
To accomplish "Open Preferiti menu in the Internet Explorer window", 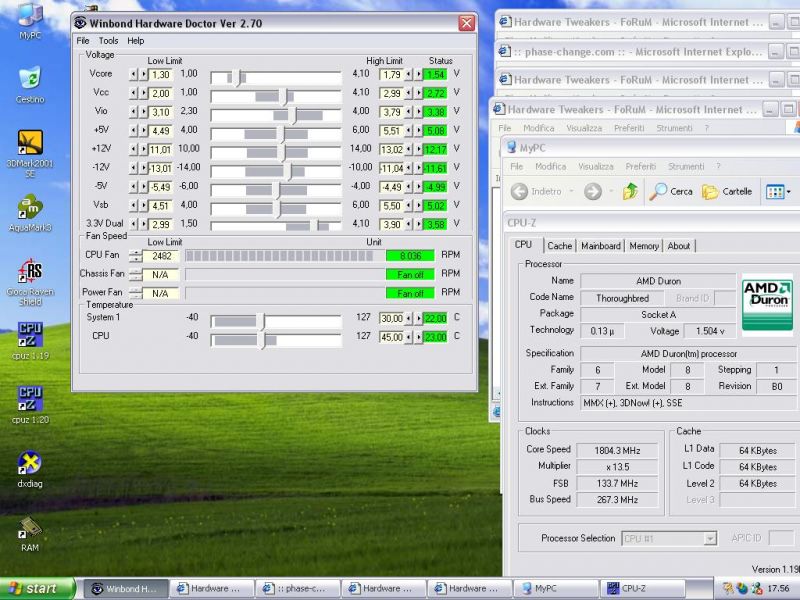I will pyautogui.click(x=629, y=128).
